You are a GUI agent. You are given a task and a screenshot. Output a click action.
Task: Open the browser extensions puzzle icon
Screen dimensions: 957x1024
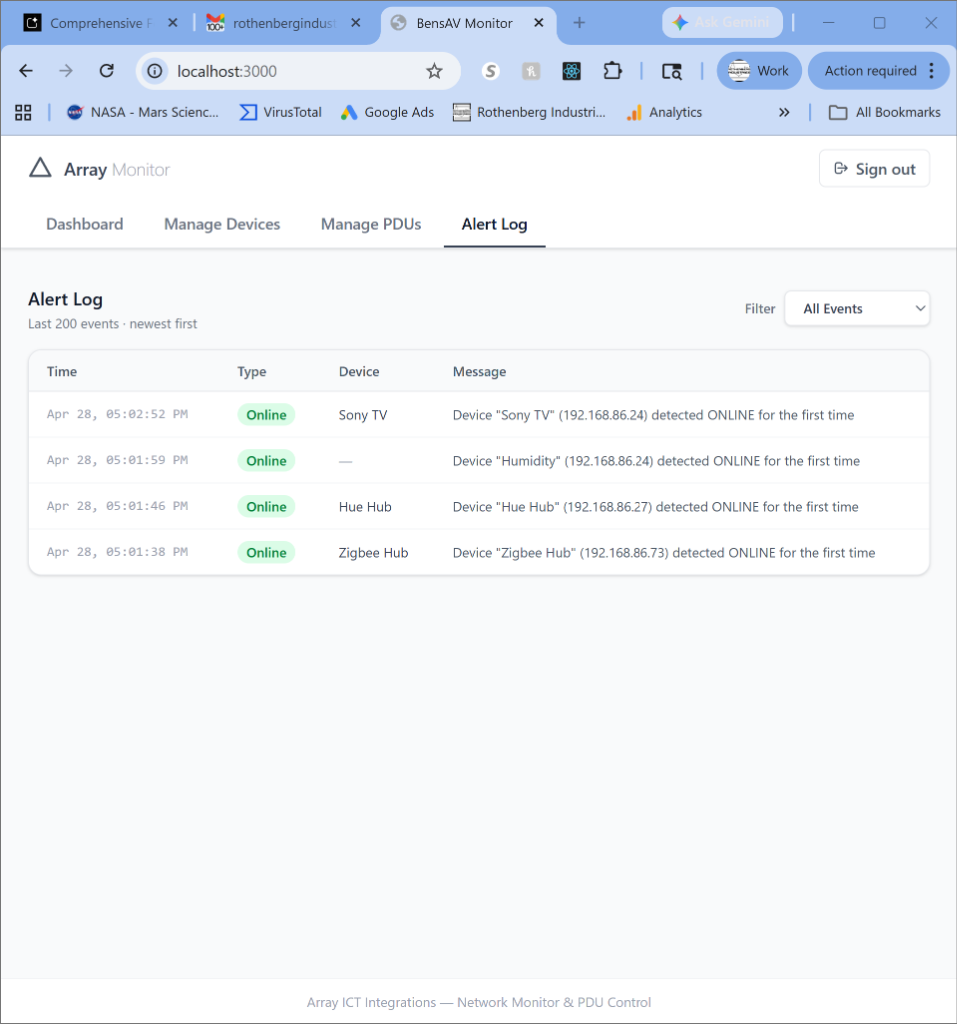point(612,71)
